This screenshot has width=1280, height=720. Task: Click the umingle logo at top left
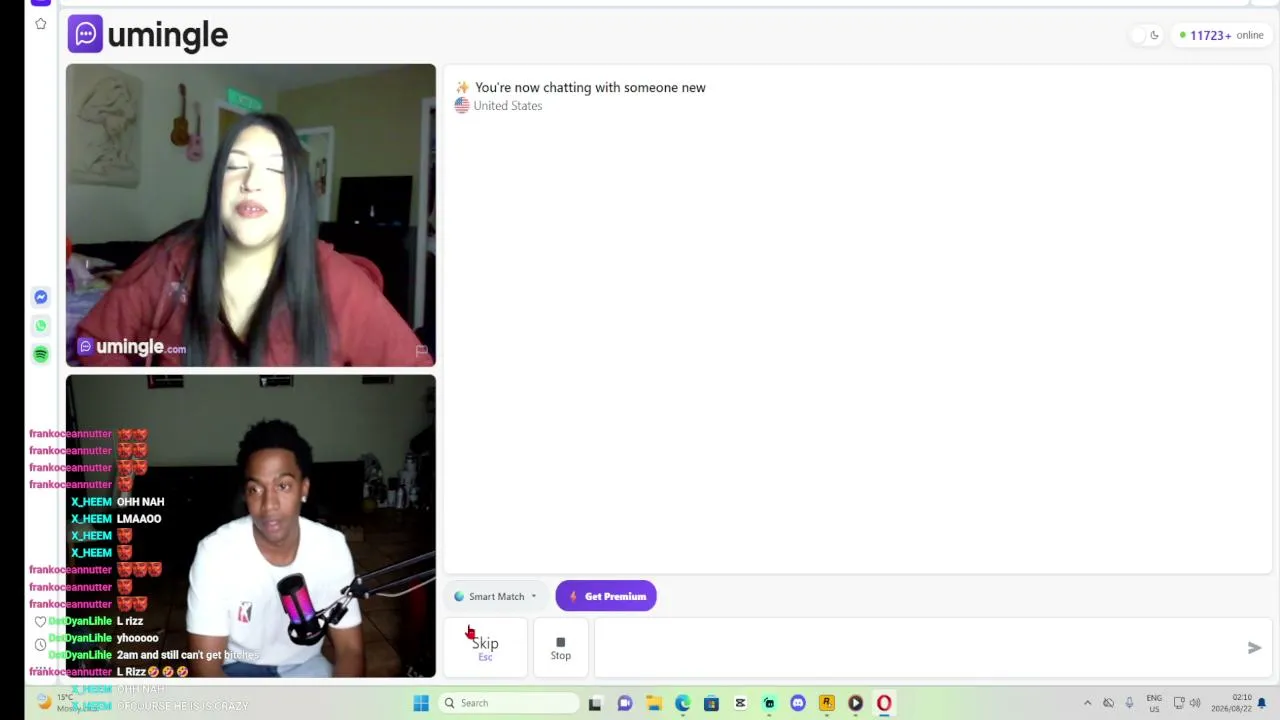pyautogui.click(x=148, y=35)
